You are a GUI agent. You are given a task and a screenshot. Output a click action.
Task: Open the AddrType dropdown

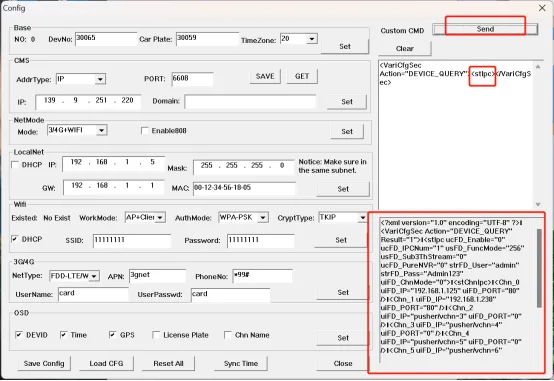(x=100, y=79)
